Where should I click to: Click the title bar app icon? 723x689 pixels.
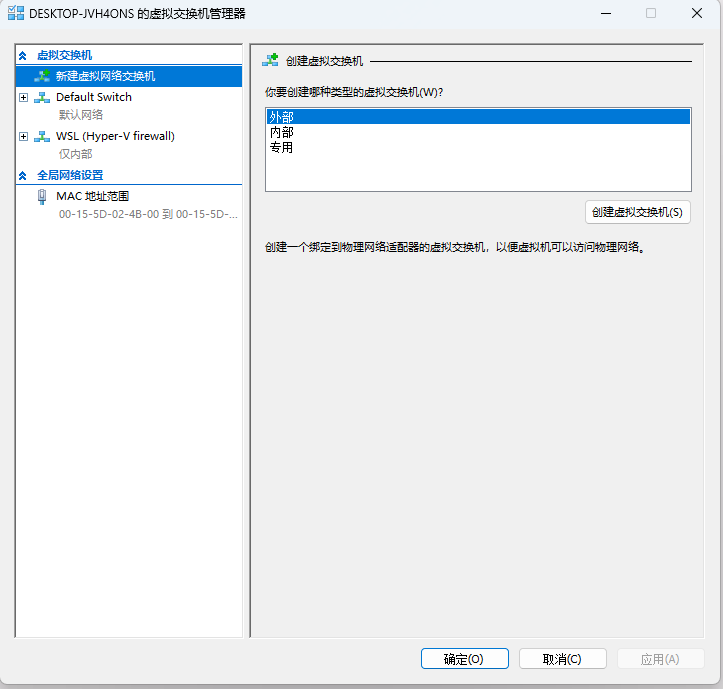point(16,13)
